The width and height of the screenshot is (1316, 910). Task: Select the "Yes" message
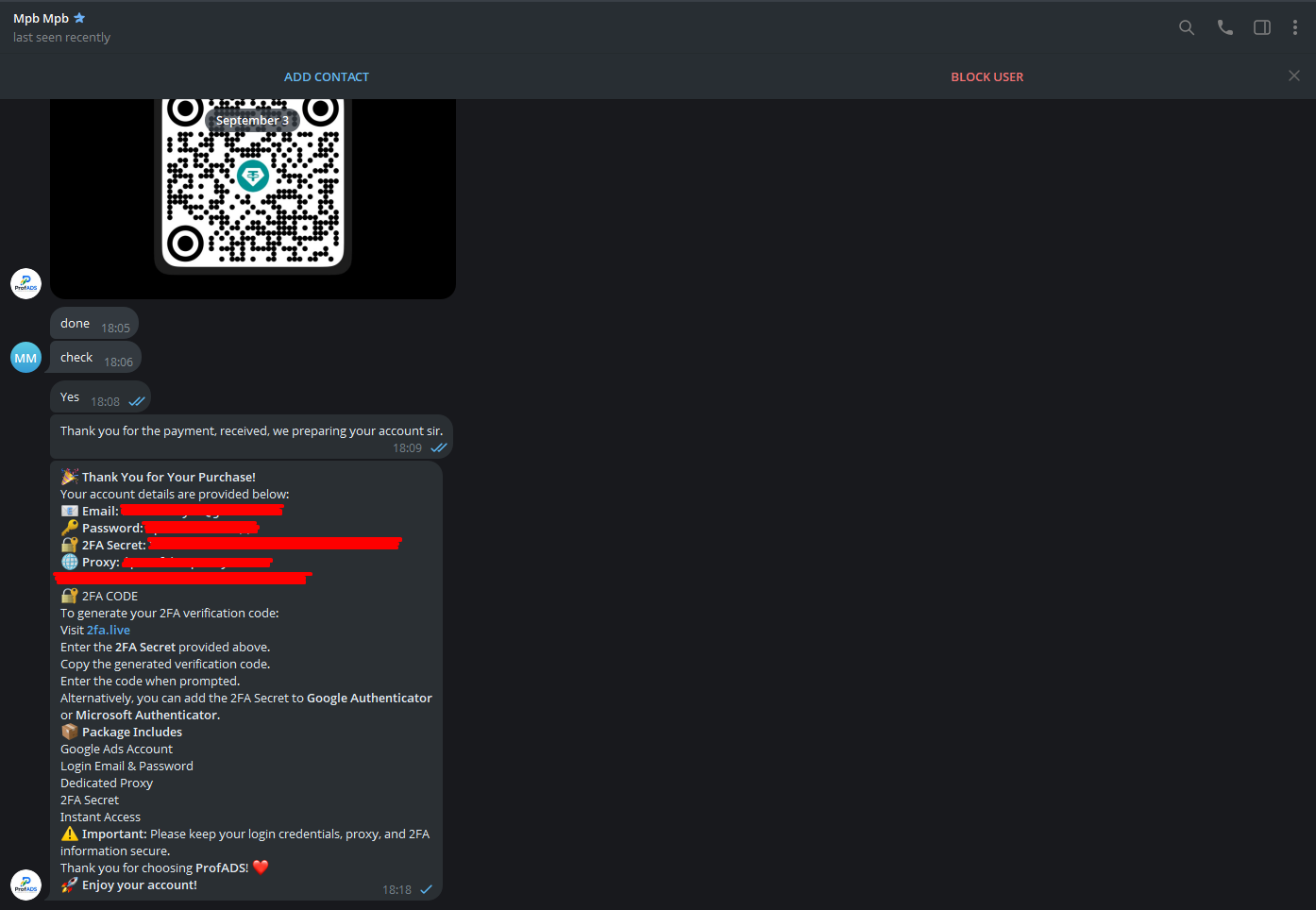click(x=100, y=397)
